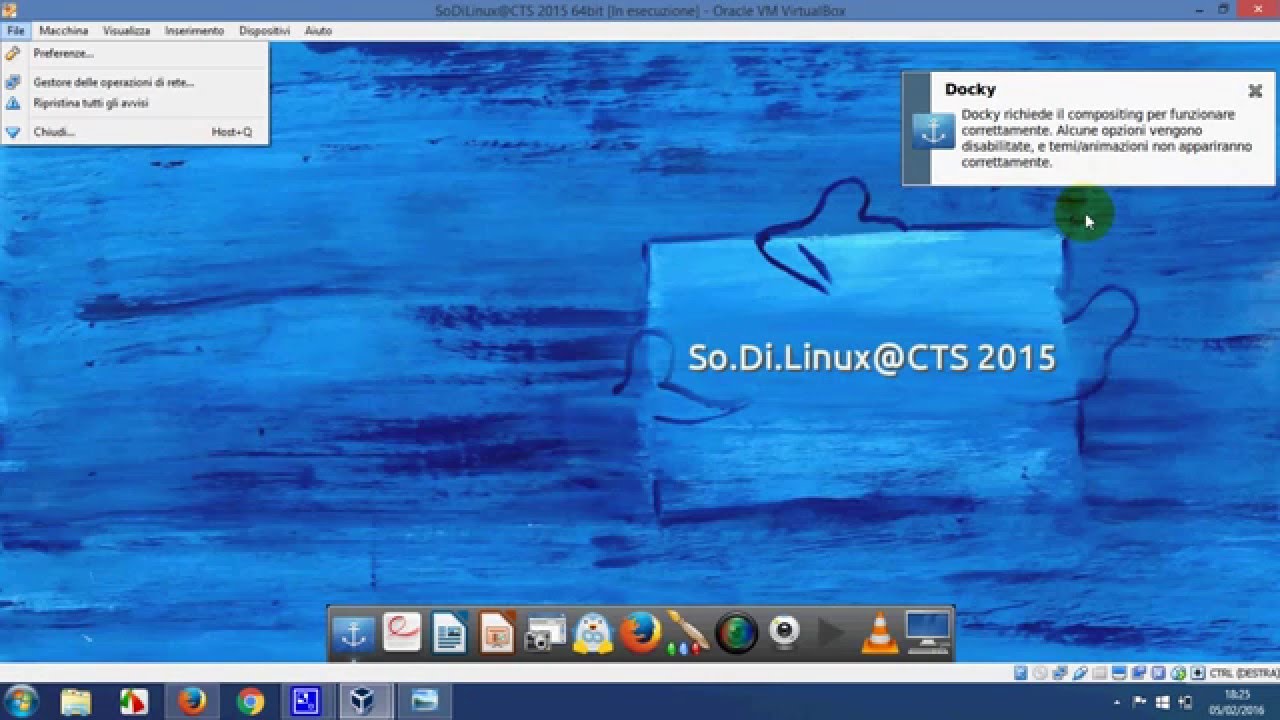The image size is (1280, 720).
Task: Open File Explorer from the taskbar
Action: (x=76, y=701)
